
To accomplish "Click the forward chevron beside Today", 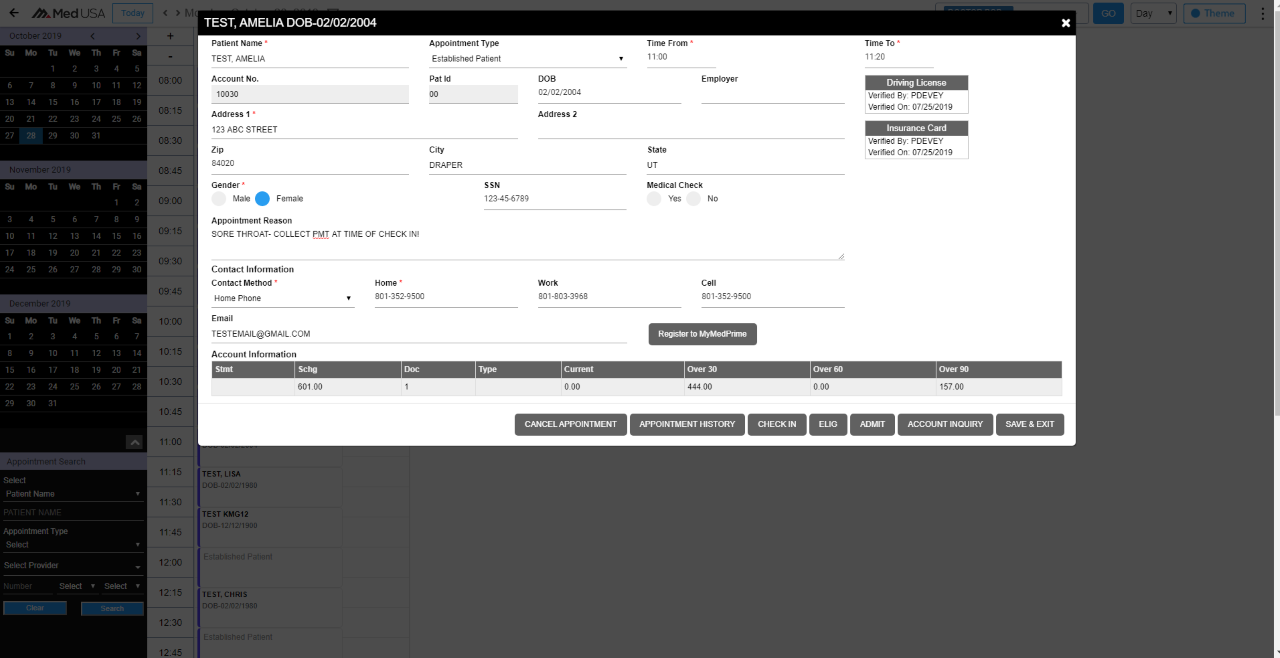I will (x=178, y=13).
